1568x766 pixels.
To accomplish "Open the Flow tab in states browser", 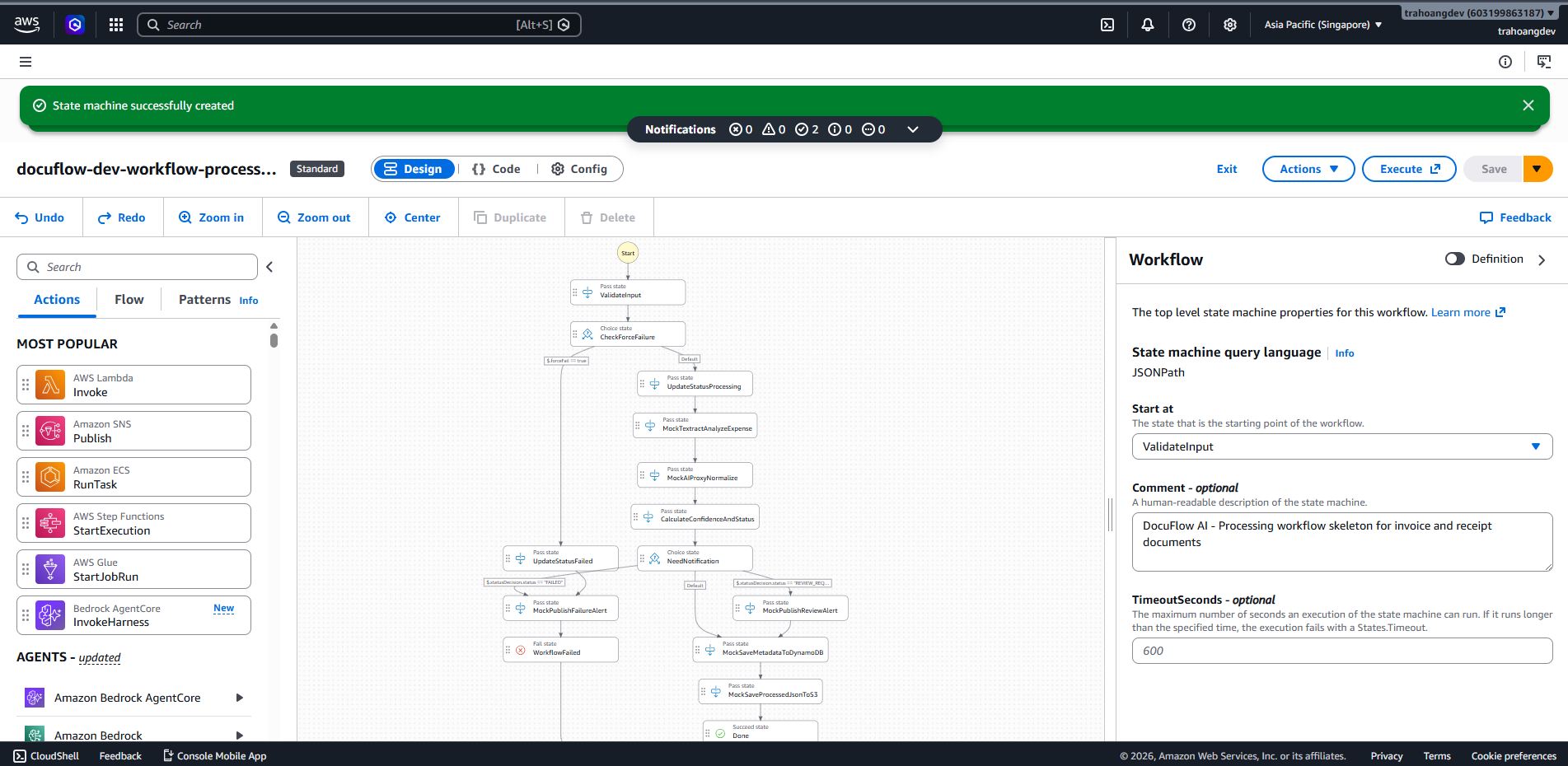I will (129, 300).
